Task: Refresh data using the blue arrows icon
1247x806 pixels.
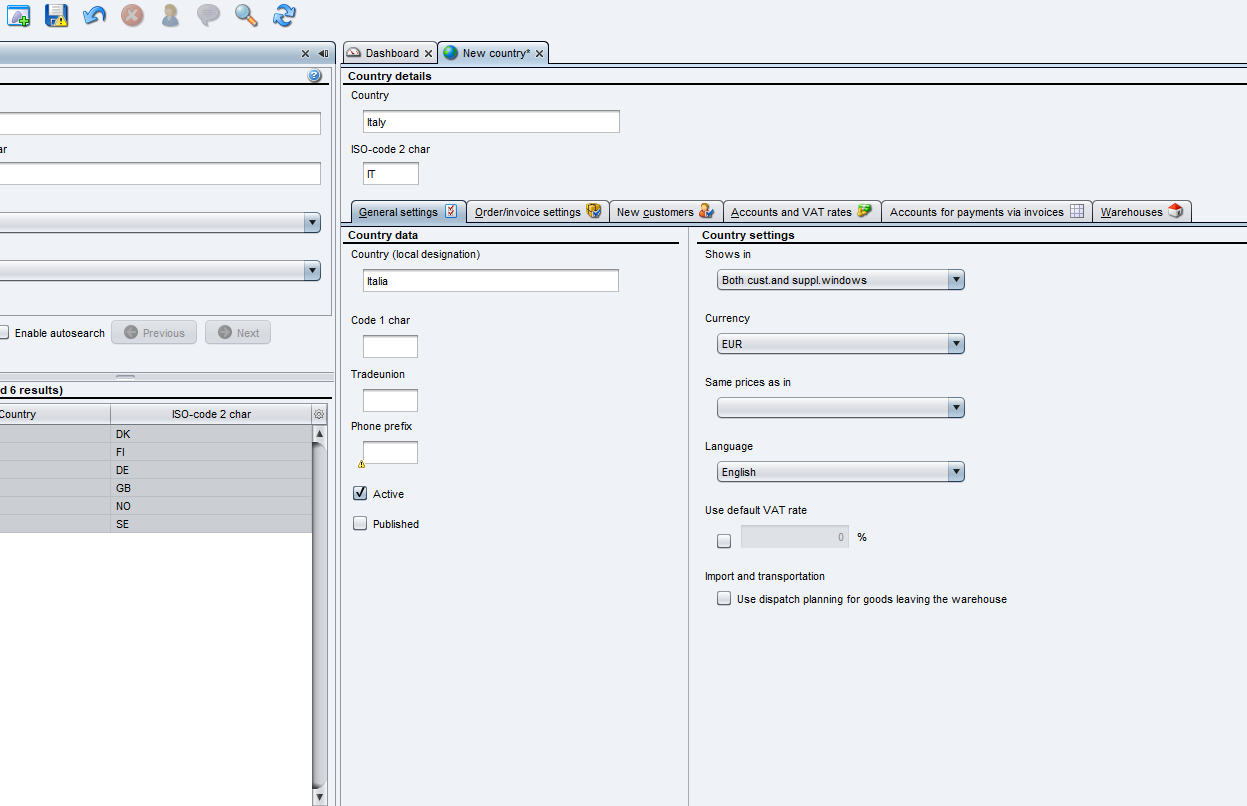Action: point(284,15)
